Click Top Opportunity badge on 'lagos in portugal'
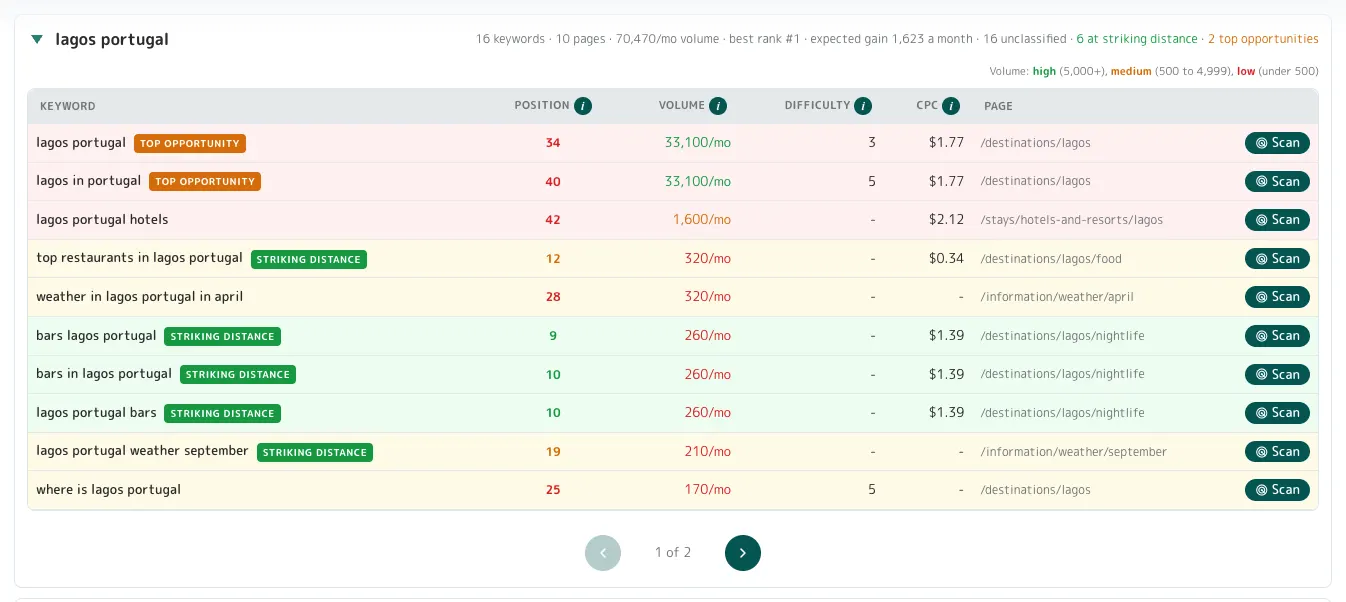The width and height of the screenshot is (1346, 602). click(205, 181)
